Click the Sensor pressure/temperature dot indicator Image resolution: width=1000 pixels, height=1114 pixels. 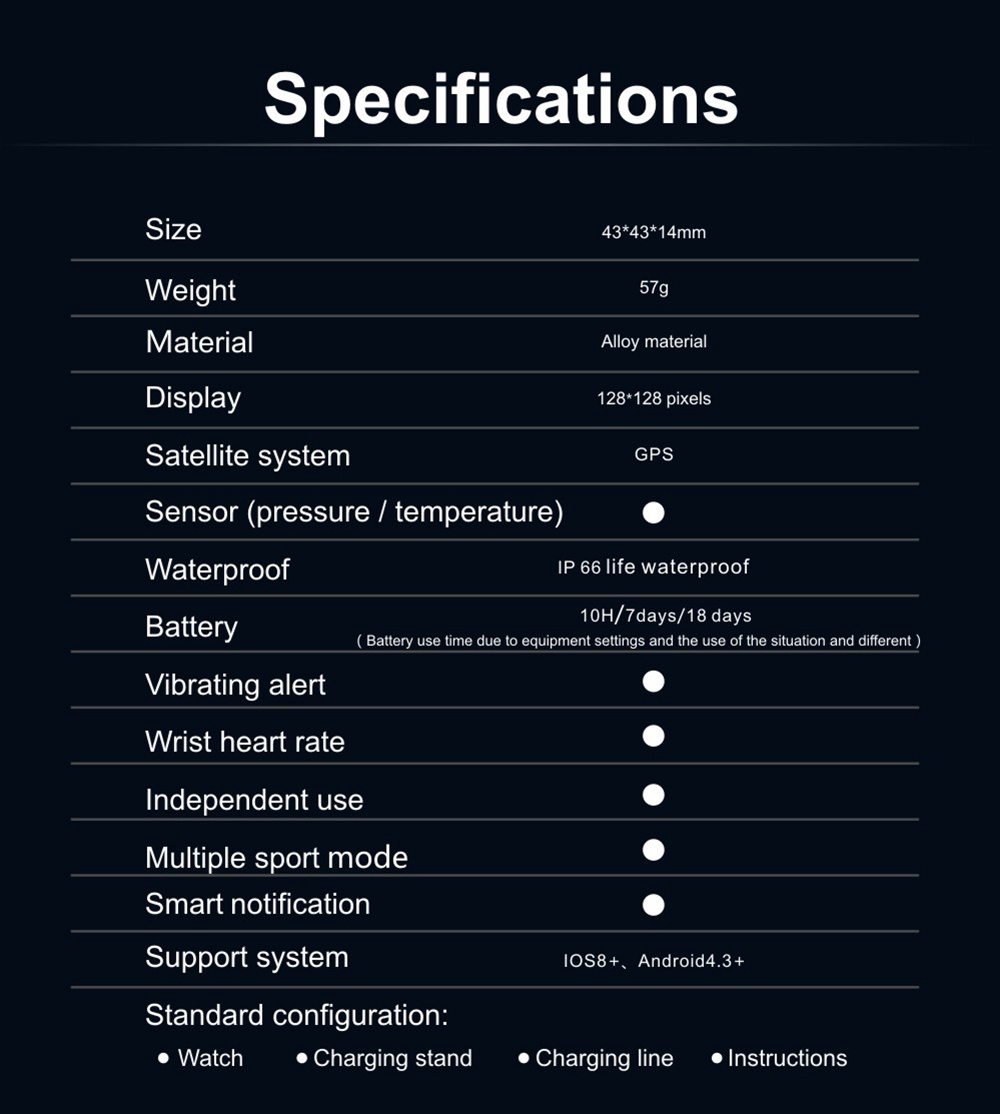tap(653, 513)
